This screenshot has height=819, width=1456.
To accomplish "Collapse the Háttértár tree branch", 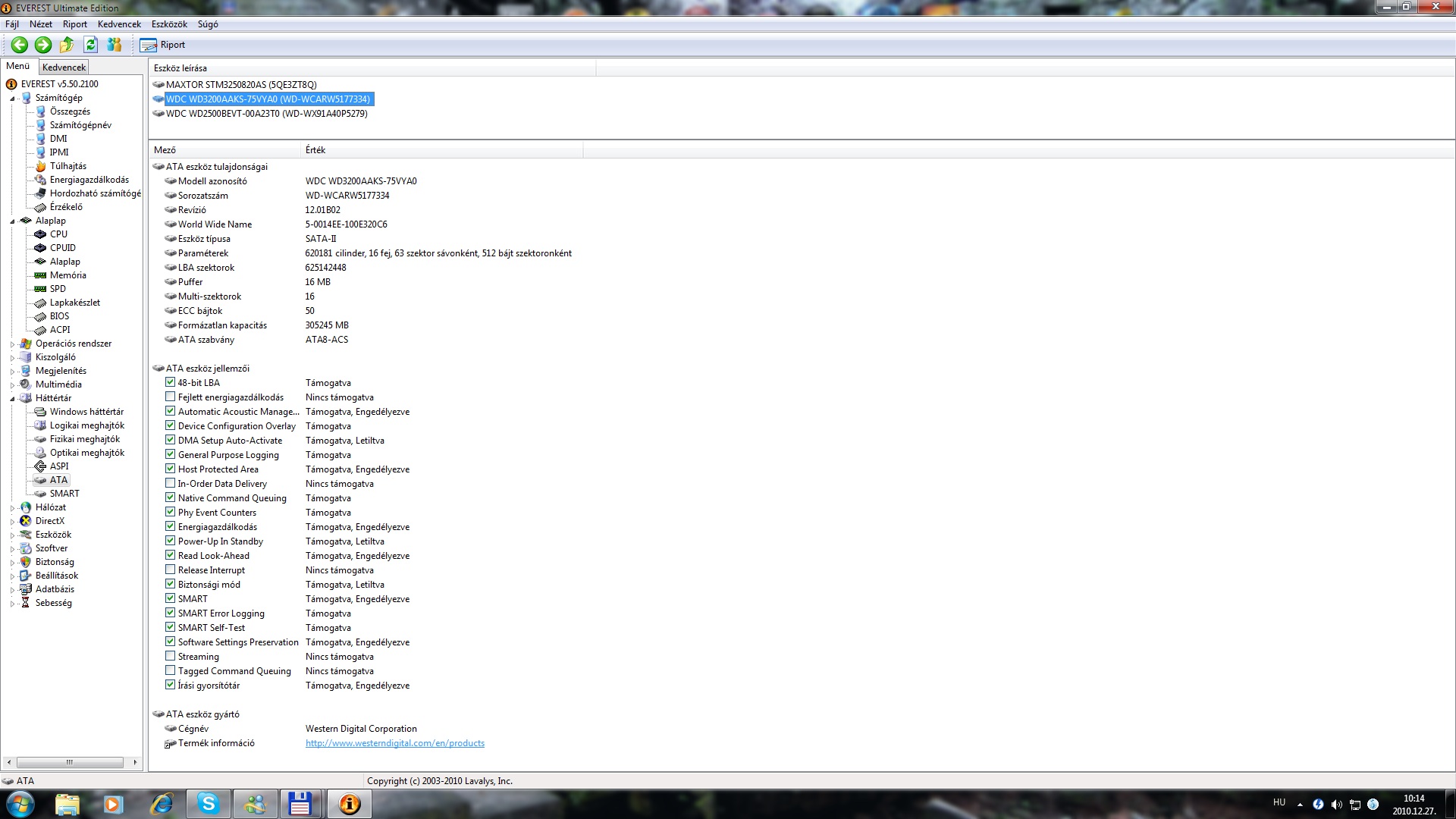I will pyautogui.click(x=12, y=399).
